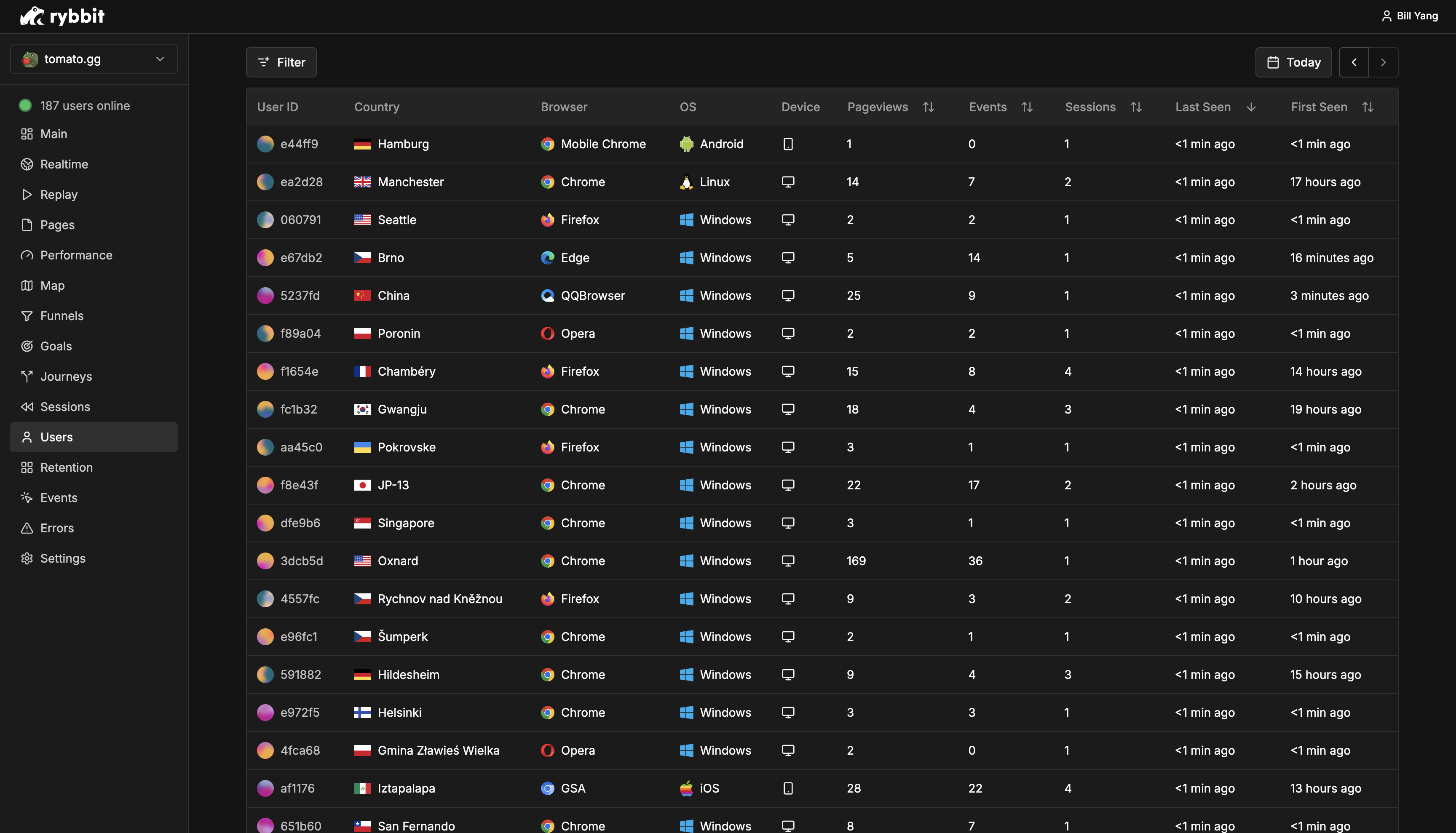Go to the Retention menu item
The width and height of the screenshot is (1456, 833).
coord(67,467)
